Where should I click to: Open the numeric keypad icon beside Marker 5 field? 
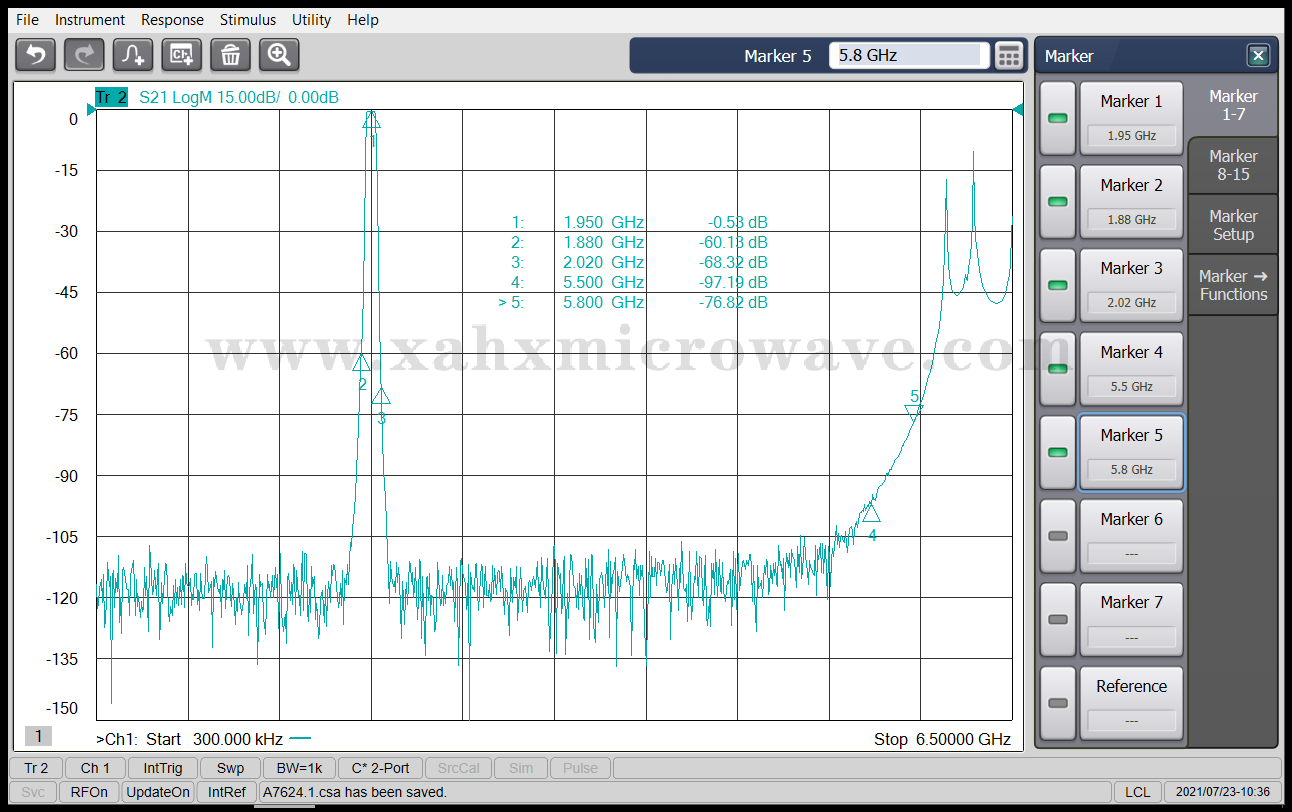pyautogui.click(x=1010, y=55)
